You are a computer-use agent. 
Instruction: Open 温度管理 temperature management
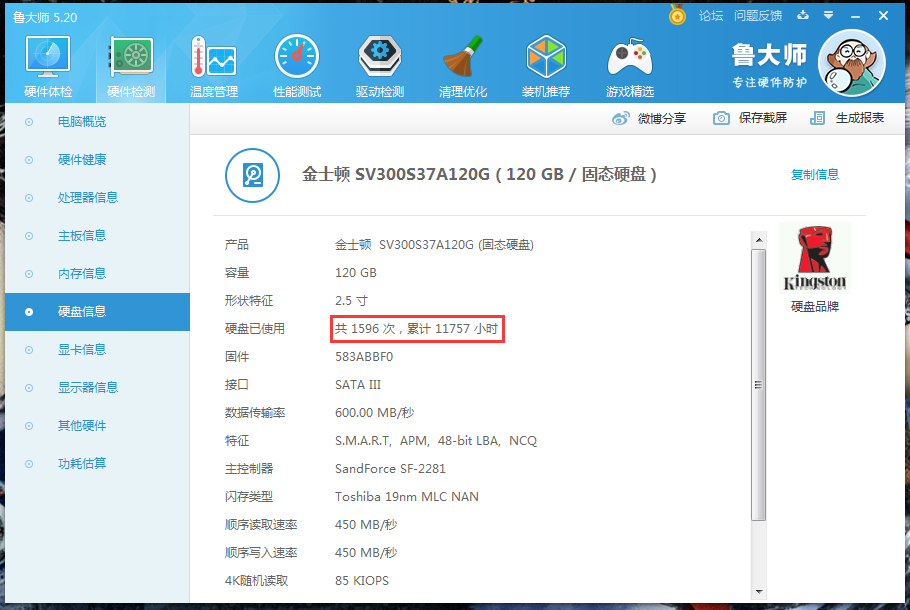click(213, 60)
